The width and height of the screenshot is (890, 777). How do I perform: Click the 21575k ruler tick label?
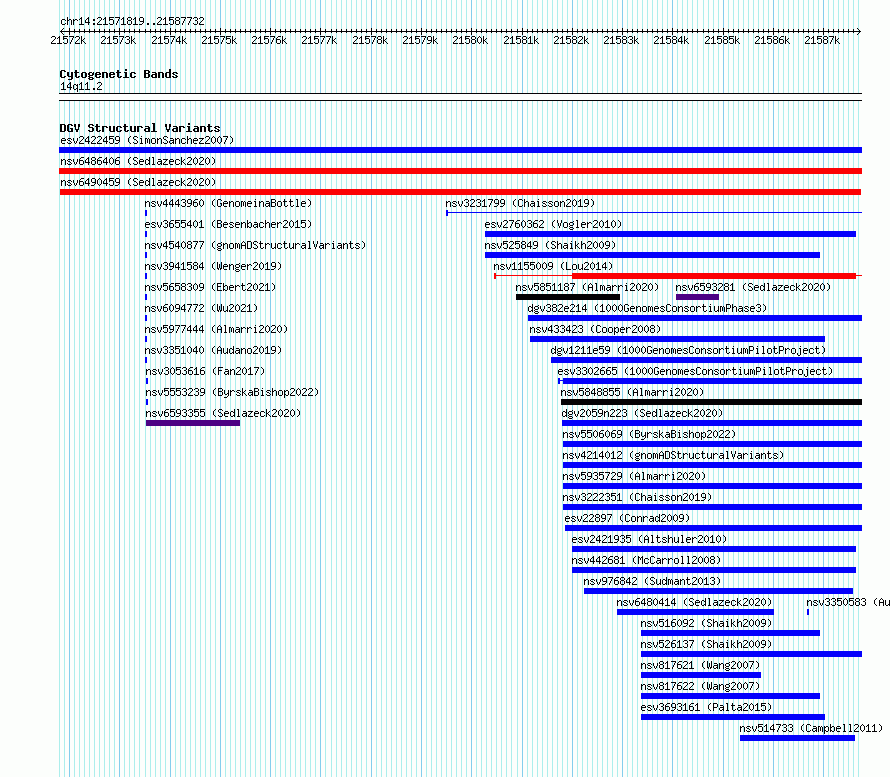[x=219, y=40]
